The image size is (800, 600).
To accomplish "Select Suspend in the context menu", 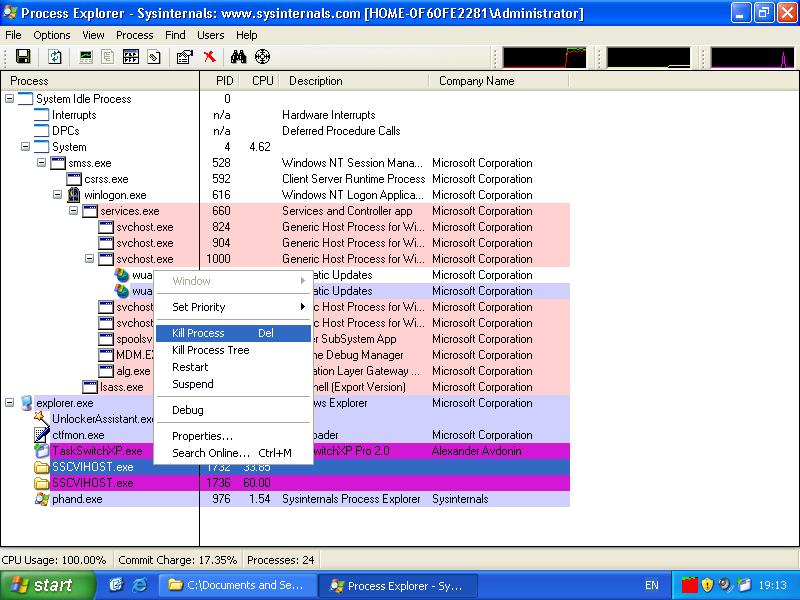I will coord(234,384).
